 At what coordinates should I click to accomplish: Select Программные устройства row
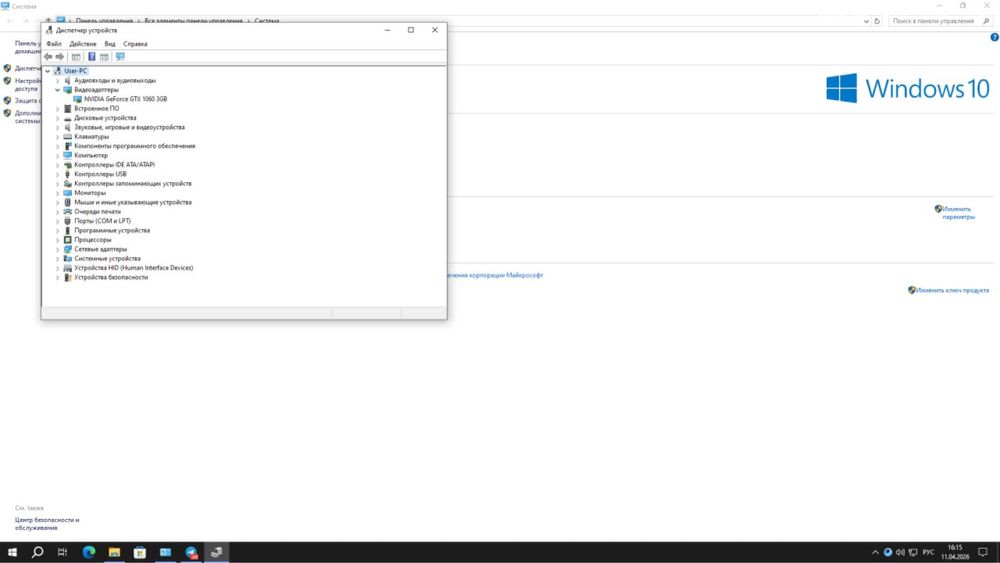(112, 230)
